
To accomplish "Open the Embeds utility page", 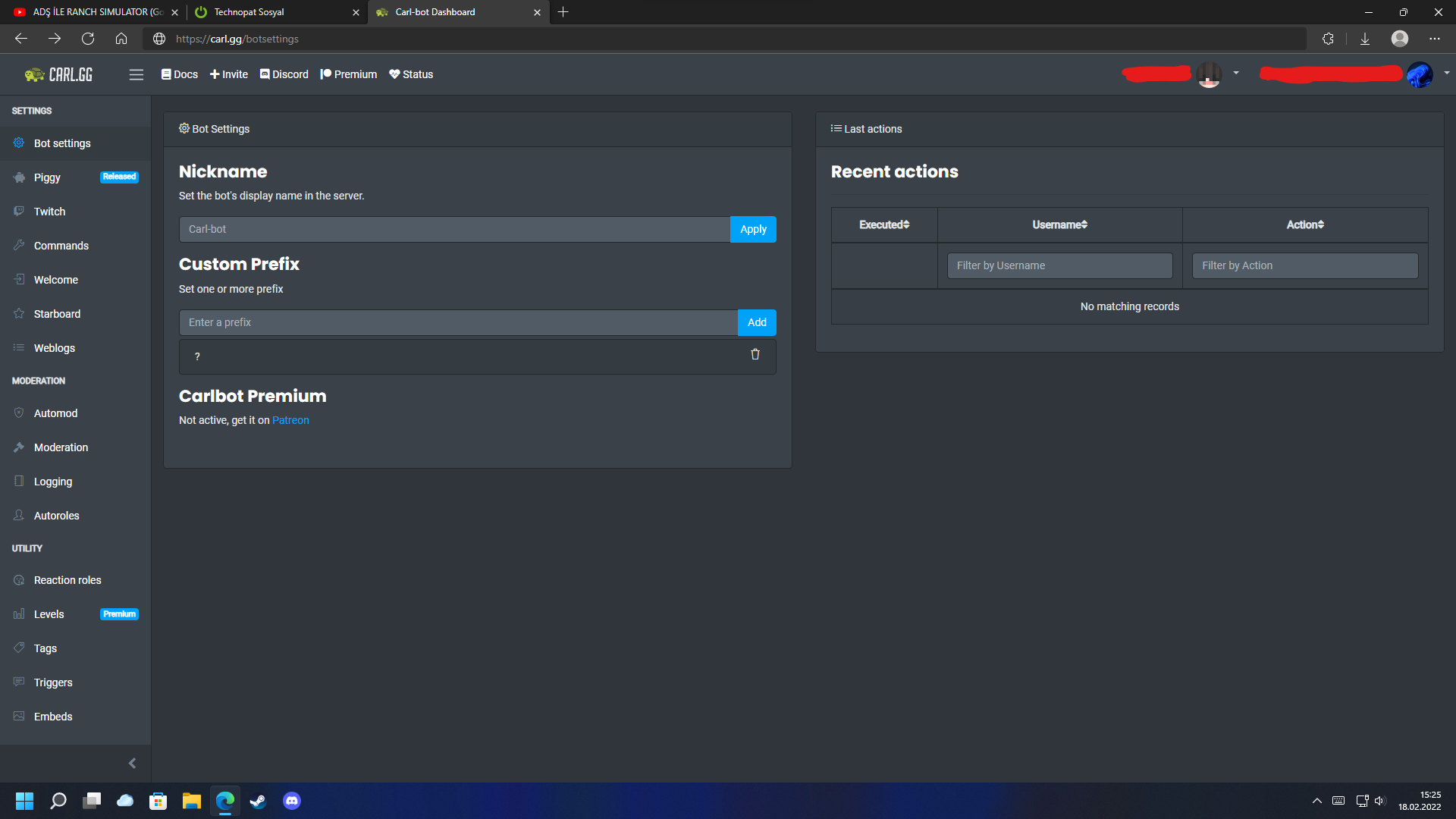I will coord(53,717).
